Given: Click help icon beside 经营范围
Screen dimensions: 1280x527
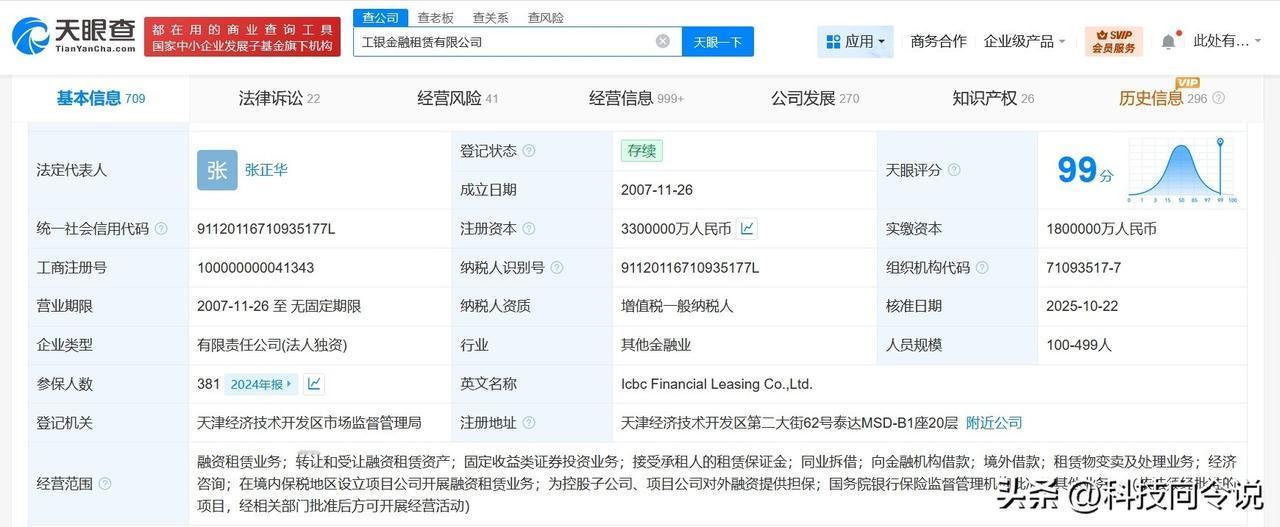Looking at the screenshot, I should point(105,484).
